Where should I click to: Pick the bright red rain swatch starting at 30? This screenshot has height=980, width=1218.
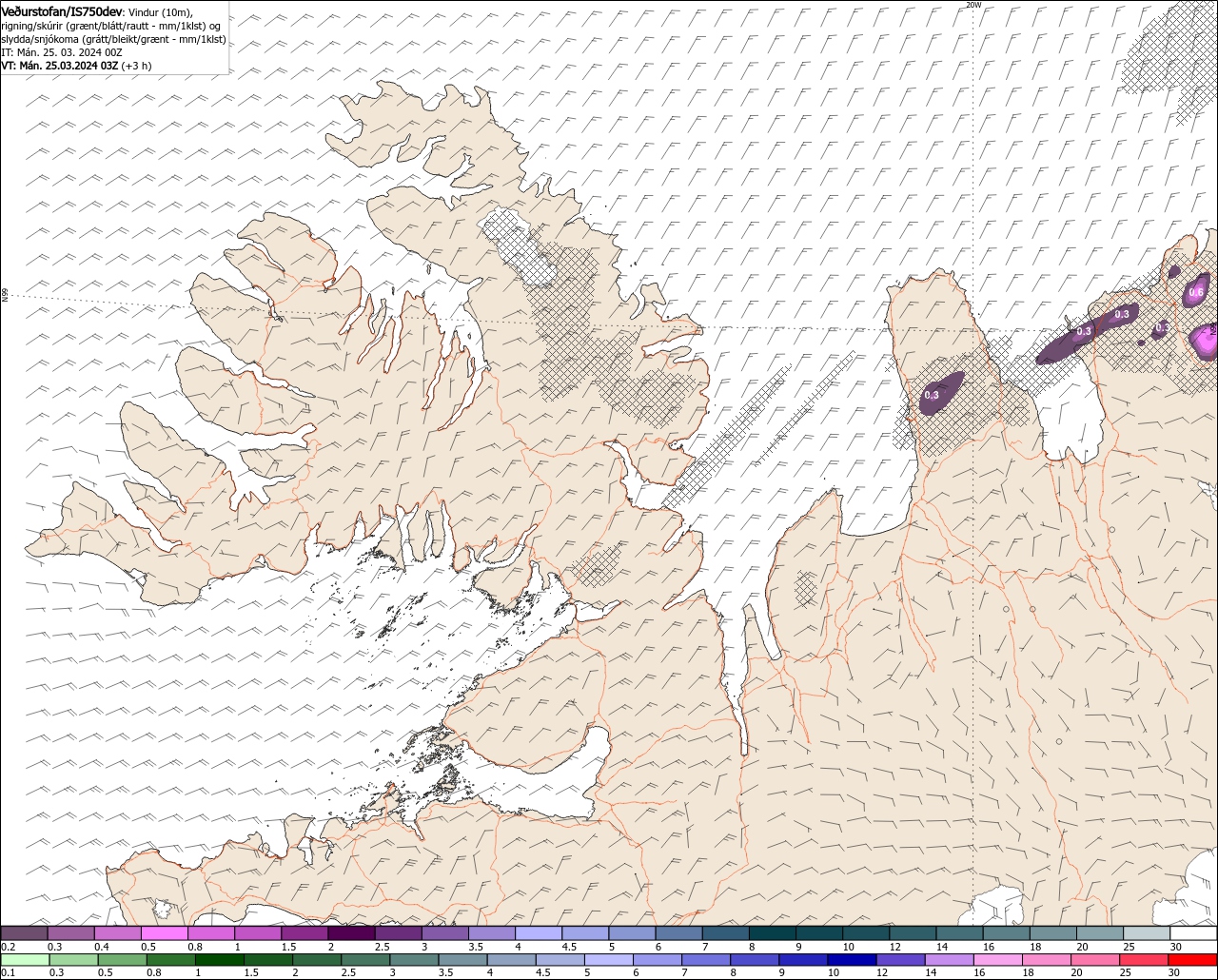1193,959
